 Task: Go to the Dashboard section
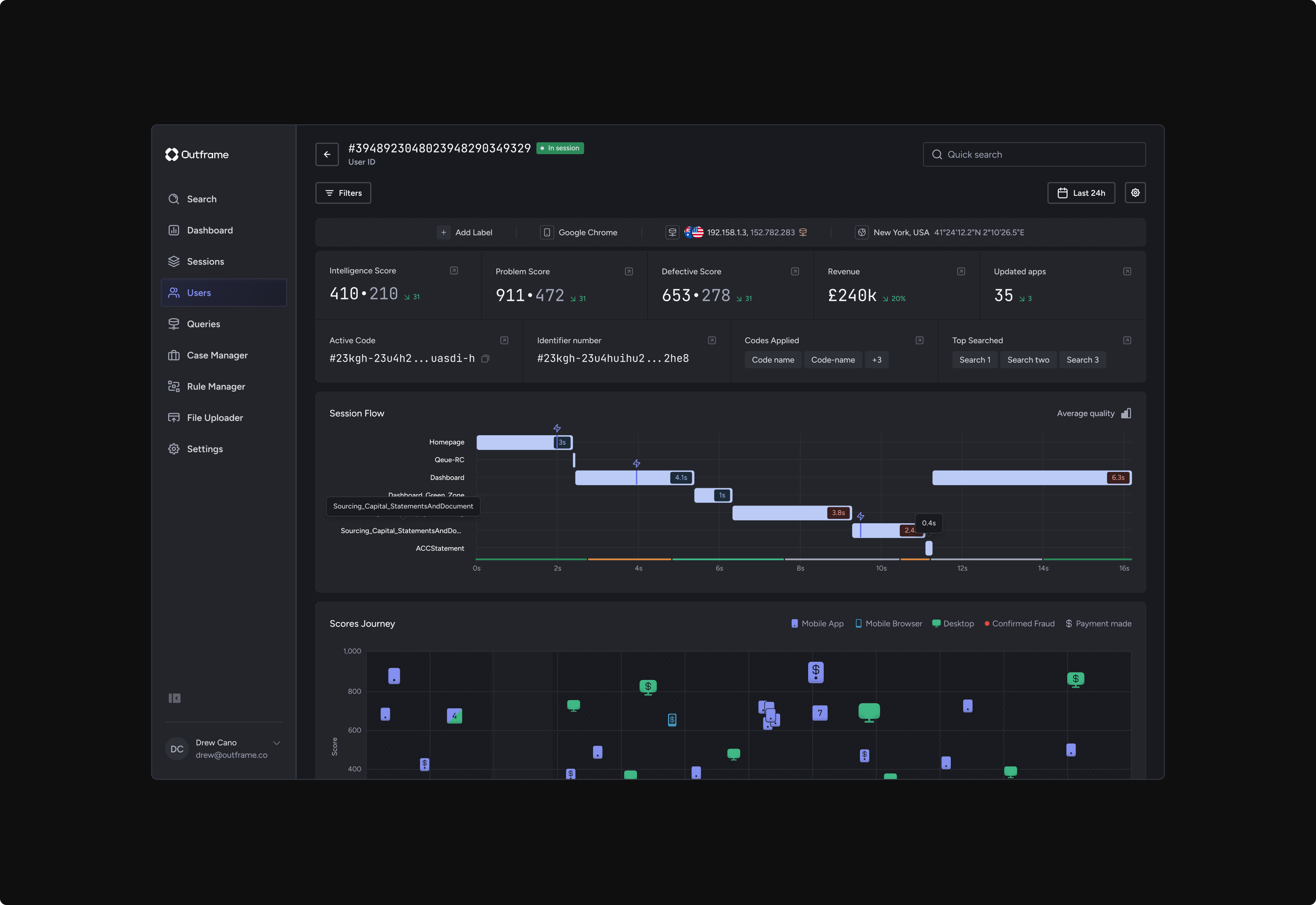pos(209,230)
